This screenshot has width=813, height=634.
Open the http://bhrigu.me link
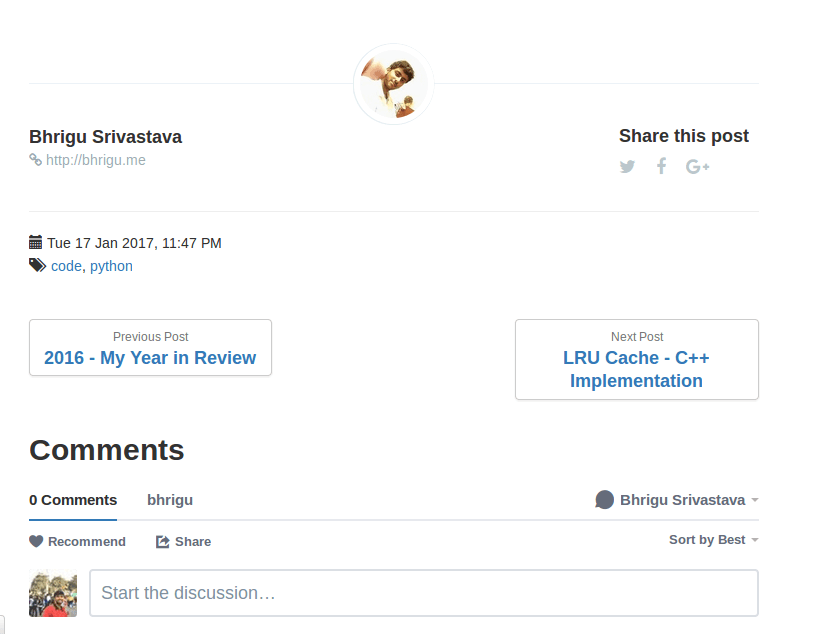(96, 160)
